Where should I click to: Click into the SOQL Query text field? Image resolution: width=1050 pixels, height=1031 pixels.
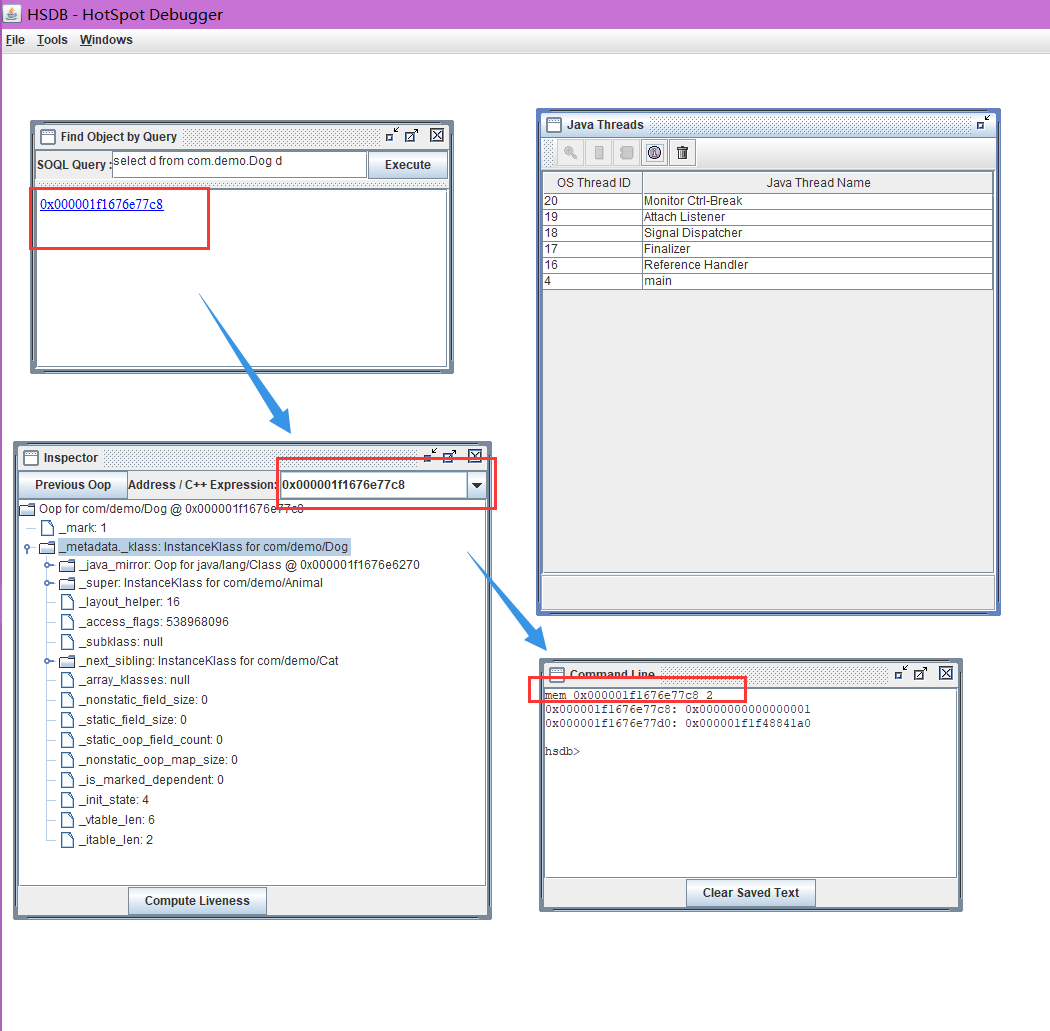pos(239,164)
